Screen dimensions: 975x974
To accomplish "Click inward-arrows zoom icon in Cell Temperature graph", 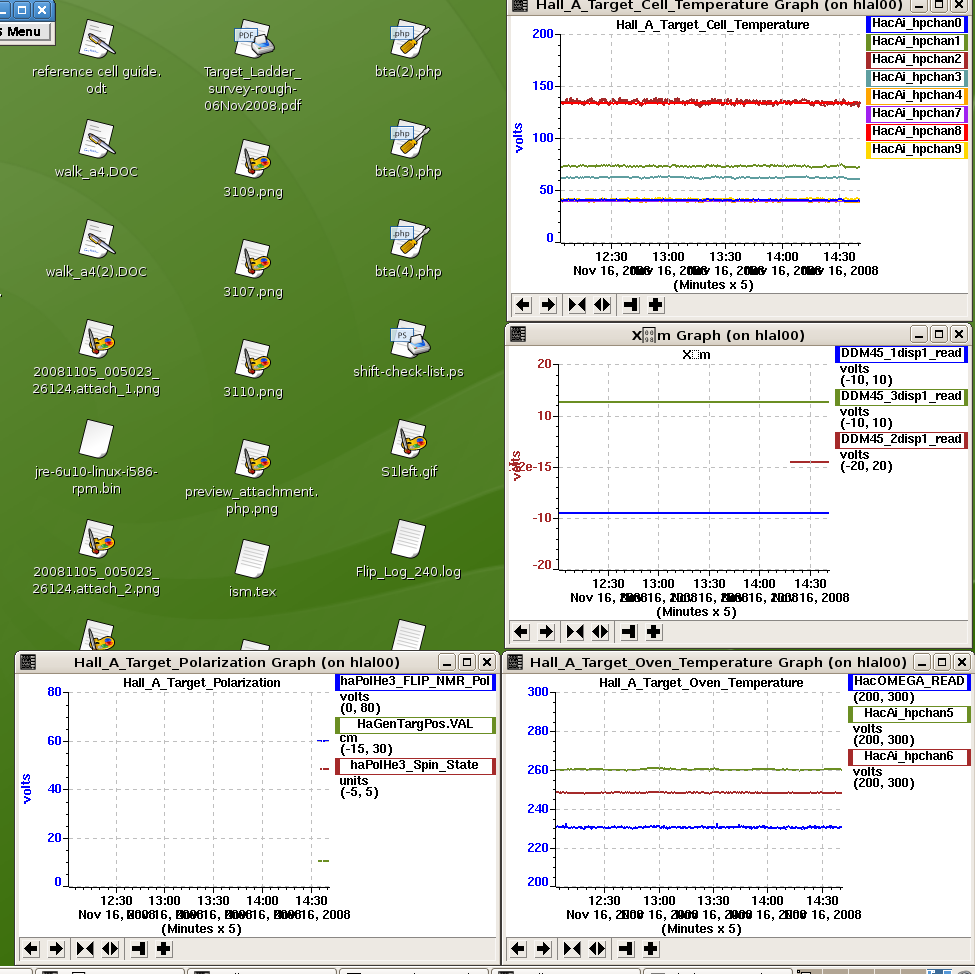I will [577, 305].
